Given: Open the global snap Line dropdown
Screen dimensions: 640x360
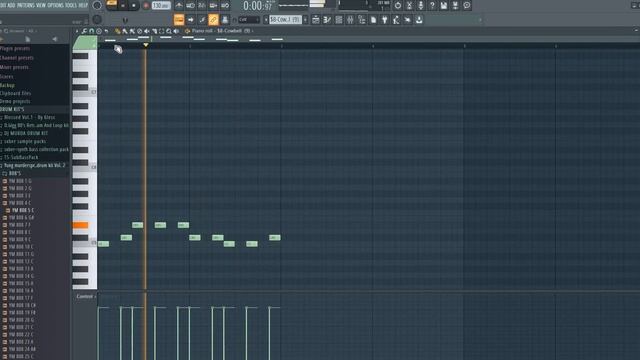Looking at the screenshot, I should 248,20.
